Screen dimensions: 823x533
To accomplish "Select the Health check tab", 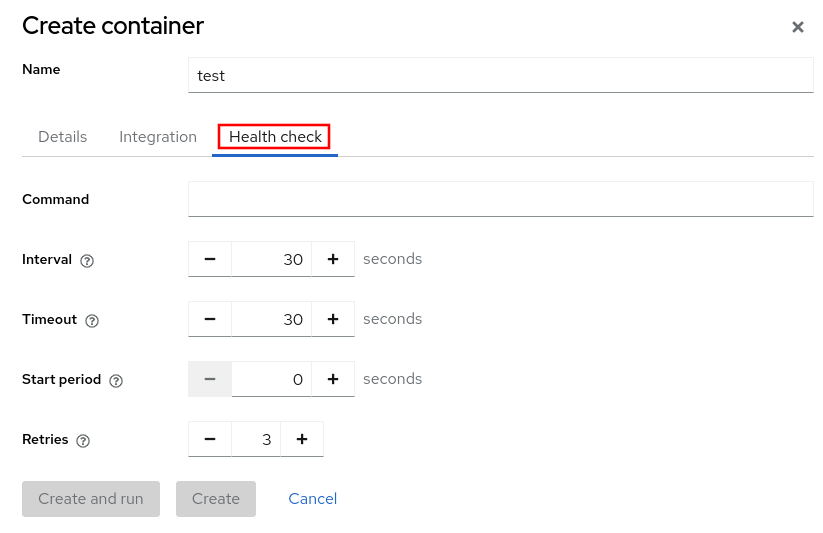I will 275,137.
